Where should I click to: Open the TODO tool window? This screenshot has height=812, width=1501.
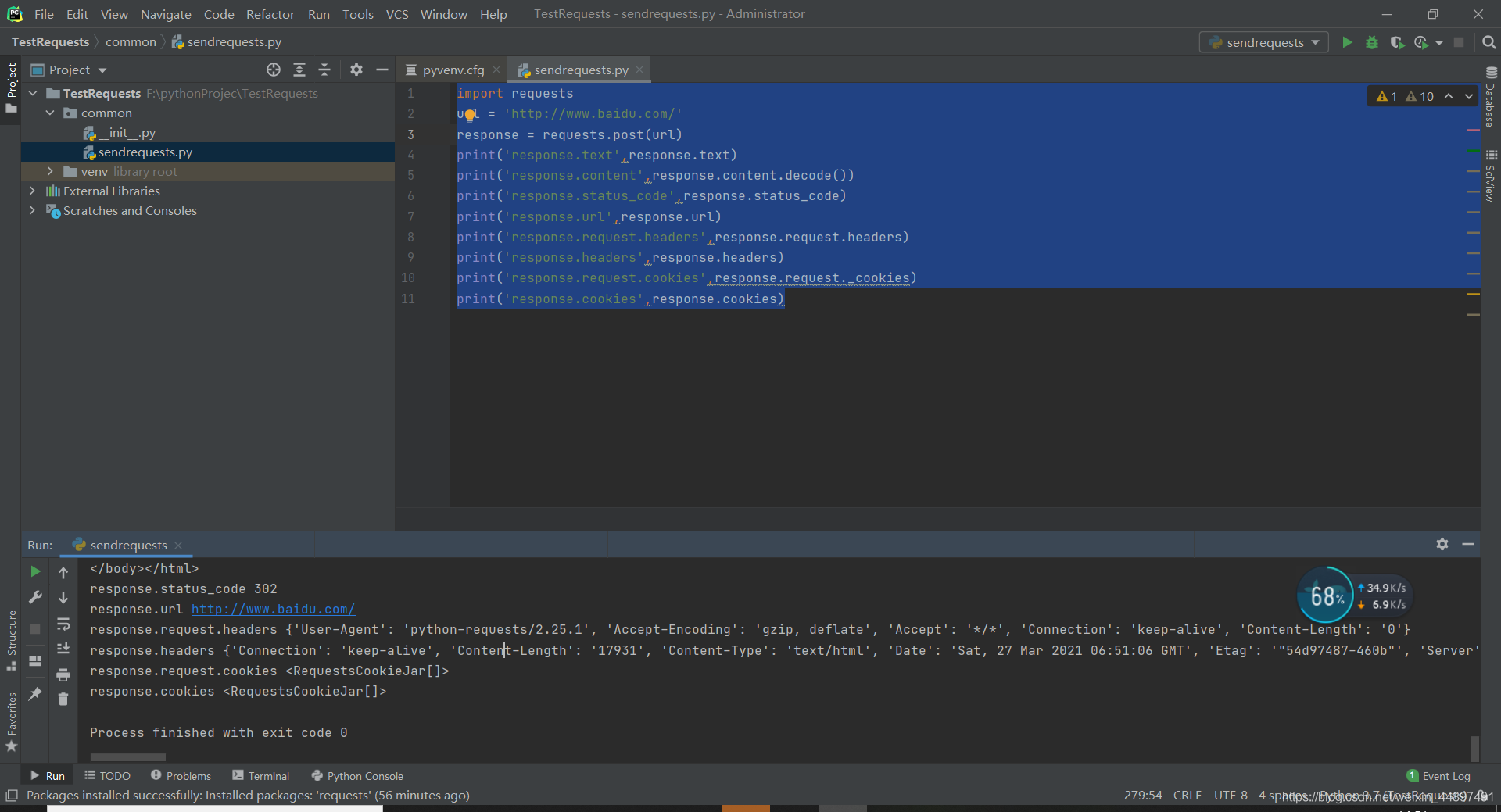pos(108,775)
